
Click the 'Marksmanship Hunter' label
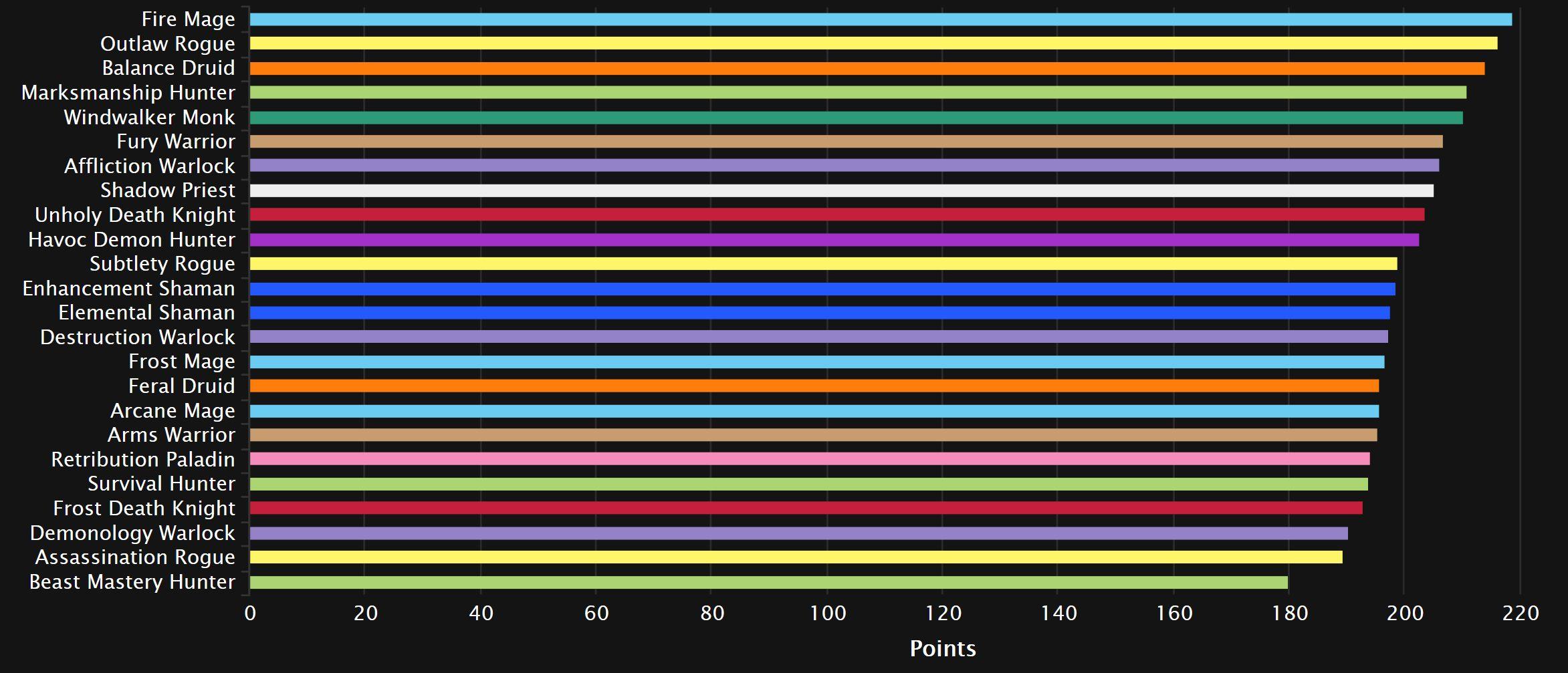point(128,93)
